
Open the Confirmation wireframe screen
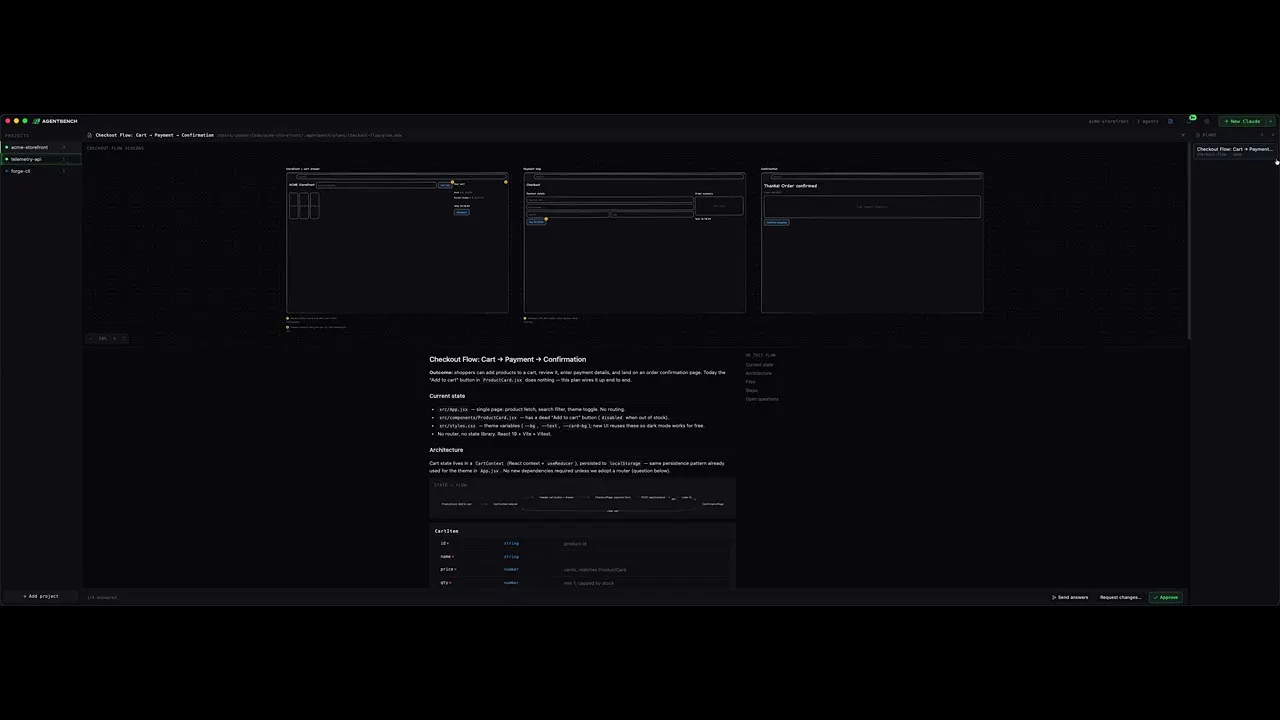(x=872, y=243)
